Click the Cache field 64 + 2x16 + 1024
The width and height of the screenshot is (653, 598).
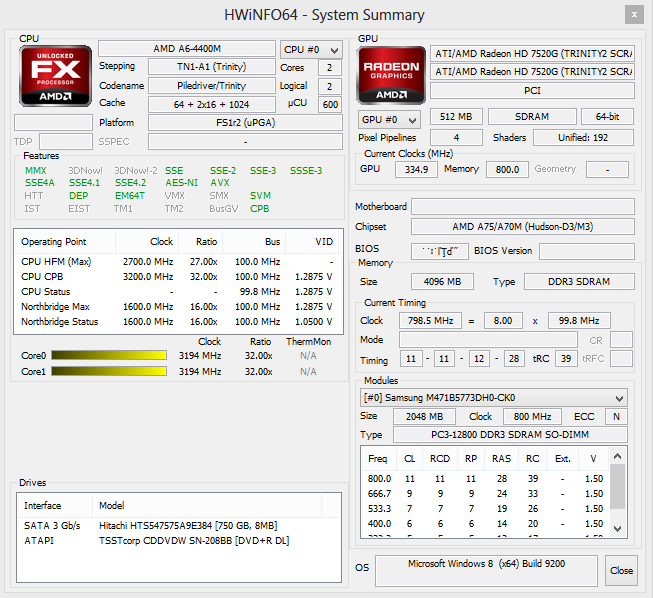212,105
